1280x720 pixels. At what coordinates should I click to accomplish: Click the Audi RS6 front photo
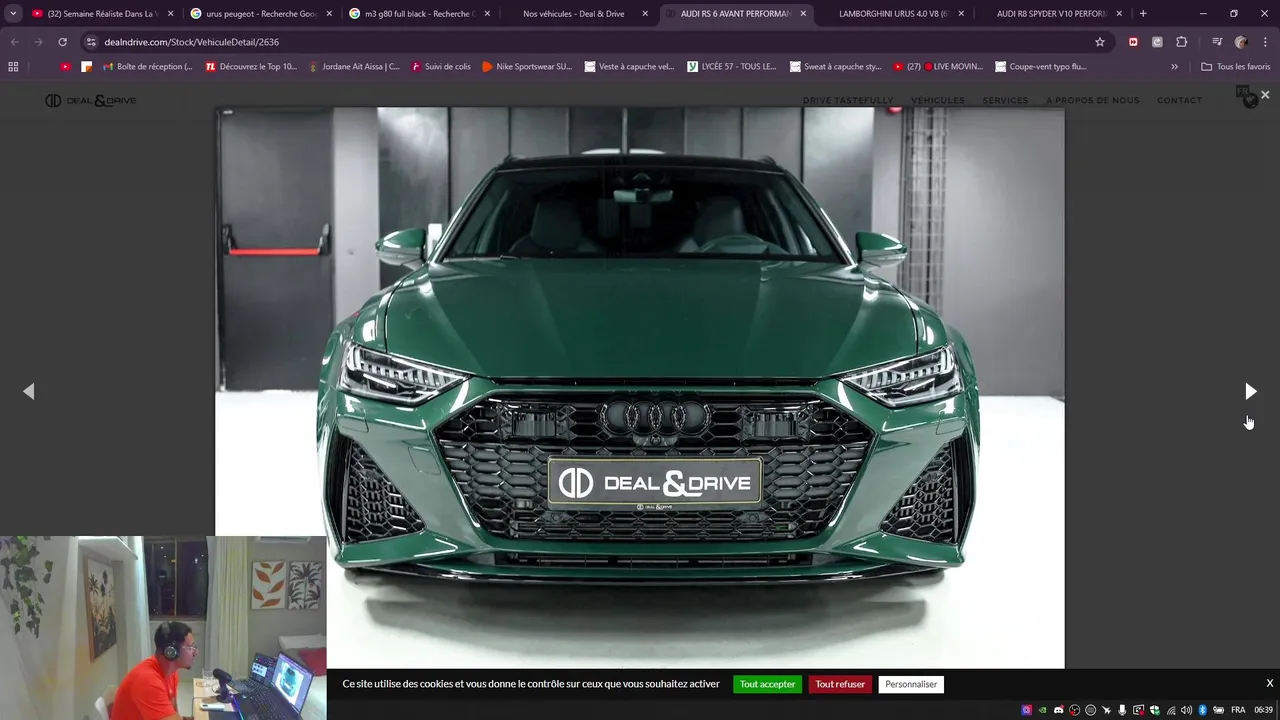tap(640, 388)
